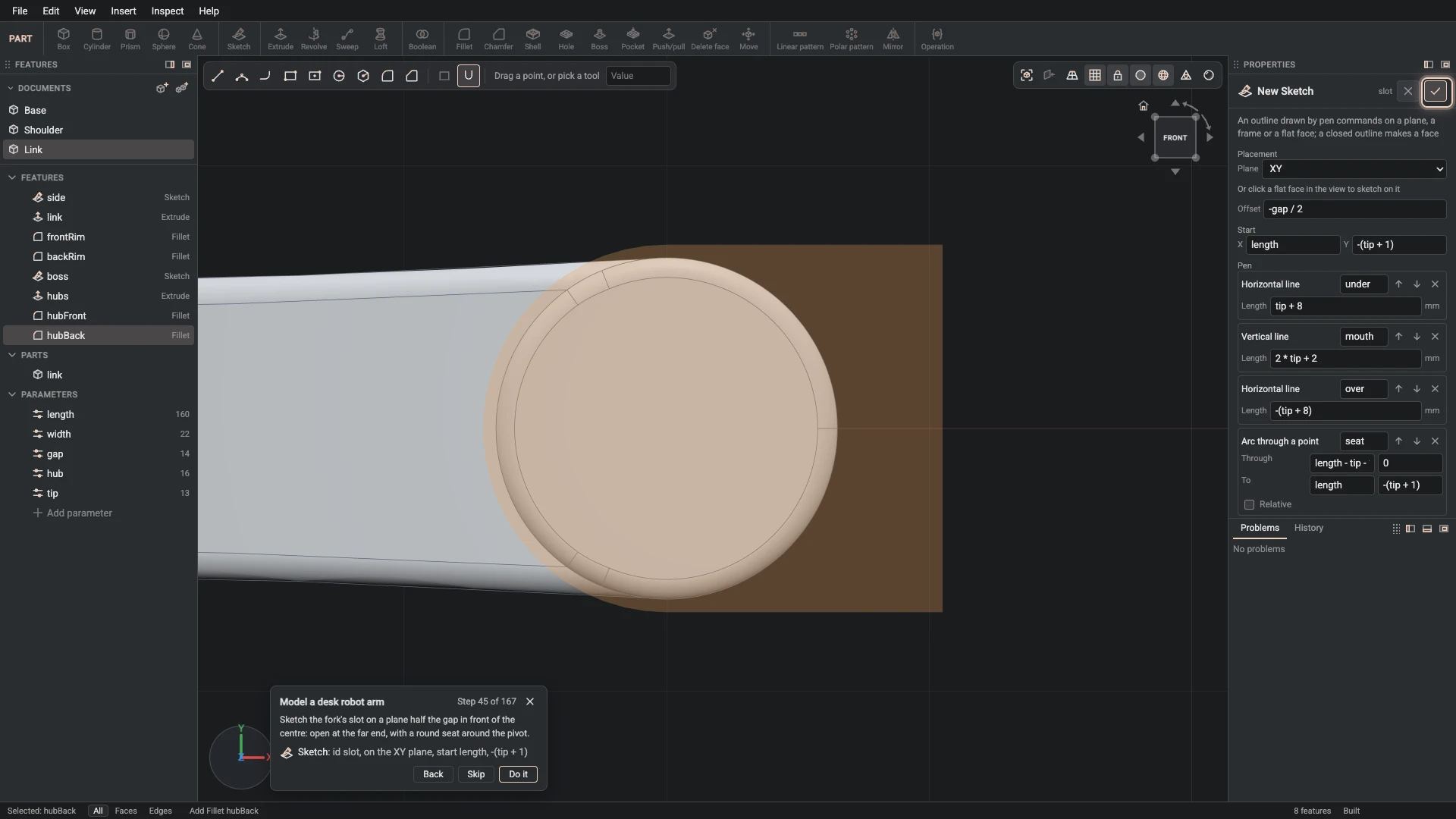The width and height of the screenshot is (1456, 819).
Task: Pick the Boss tool in toolbar
Action: click(x=600, y=39)
